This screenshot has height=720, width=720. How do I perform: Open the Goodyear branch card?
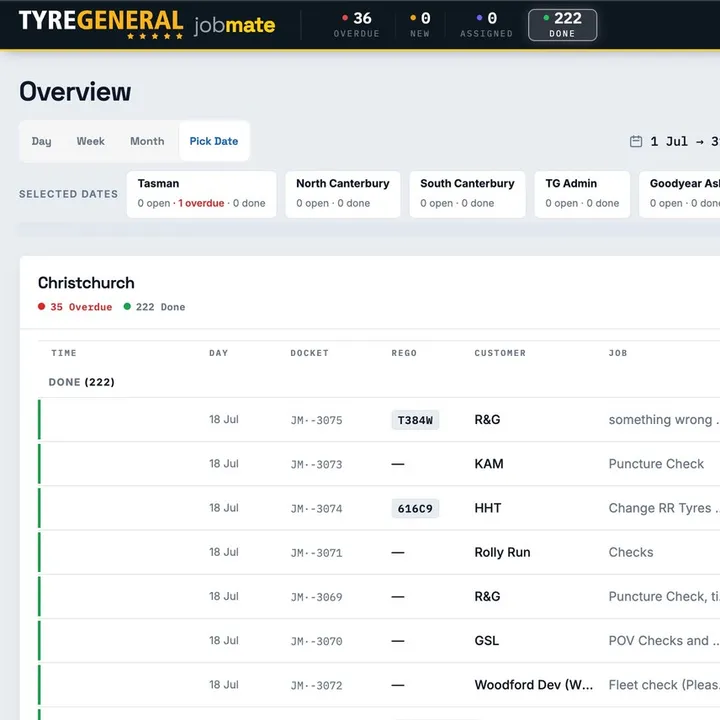point(680,194)
